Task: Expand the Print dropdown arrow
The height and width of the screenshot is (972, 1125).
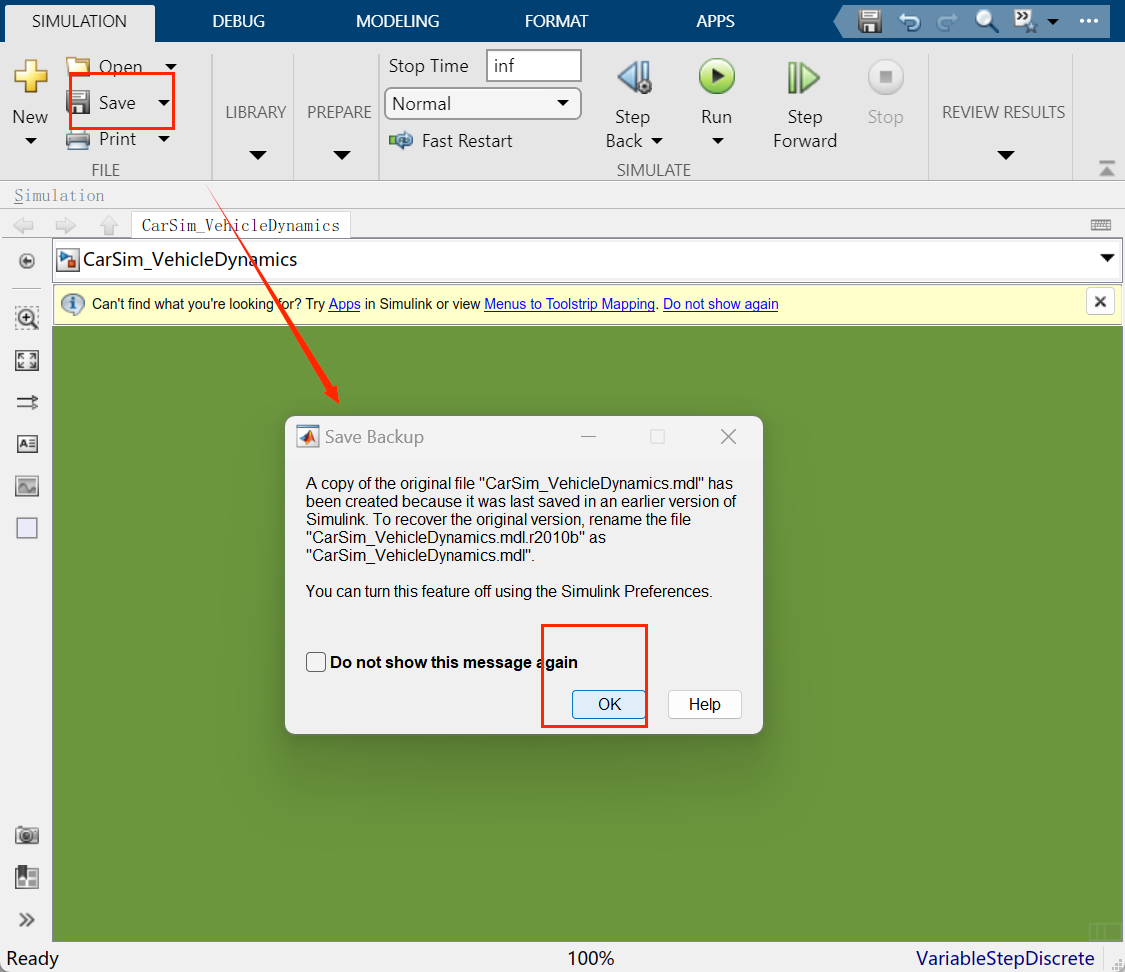Action: tap(164, 139)
